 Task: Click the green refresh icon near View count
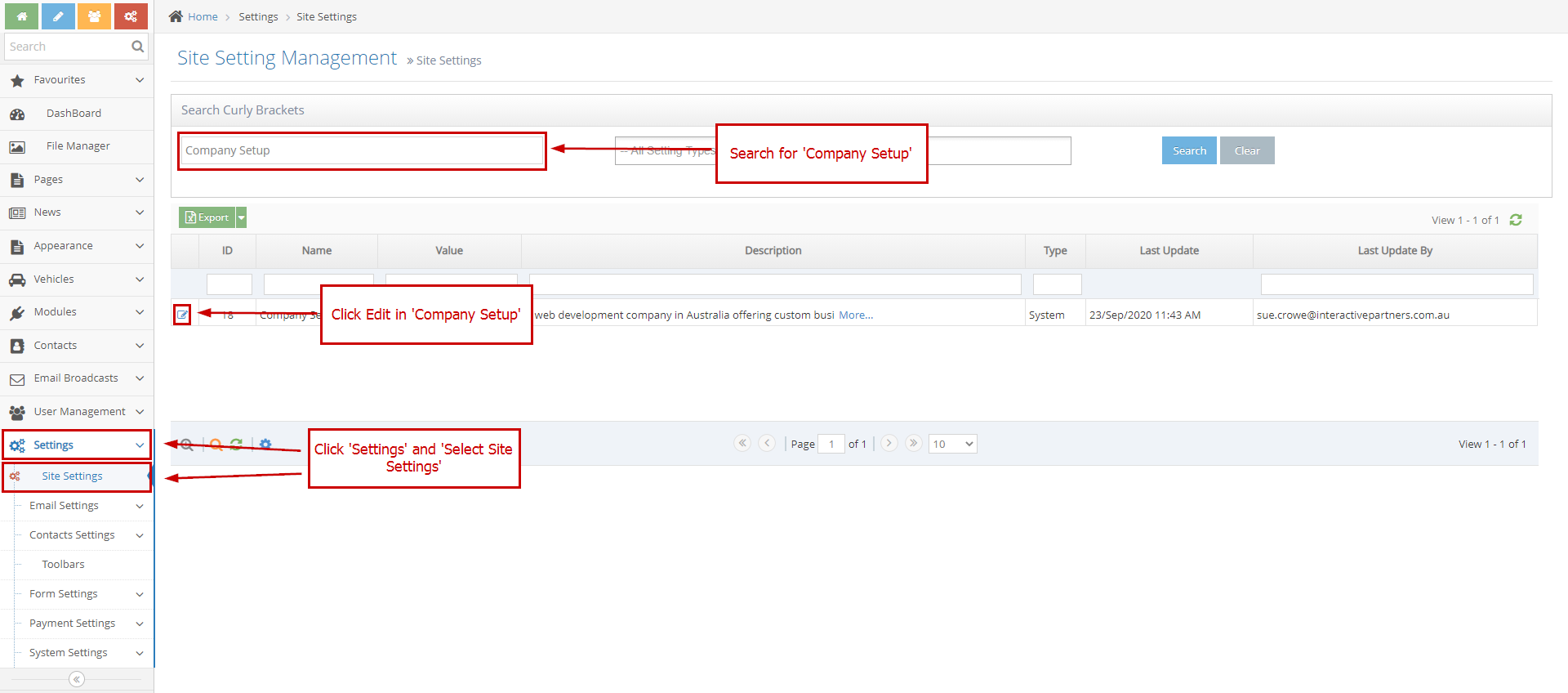1516,220
